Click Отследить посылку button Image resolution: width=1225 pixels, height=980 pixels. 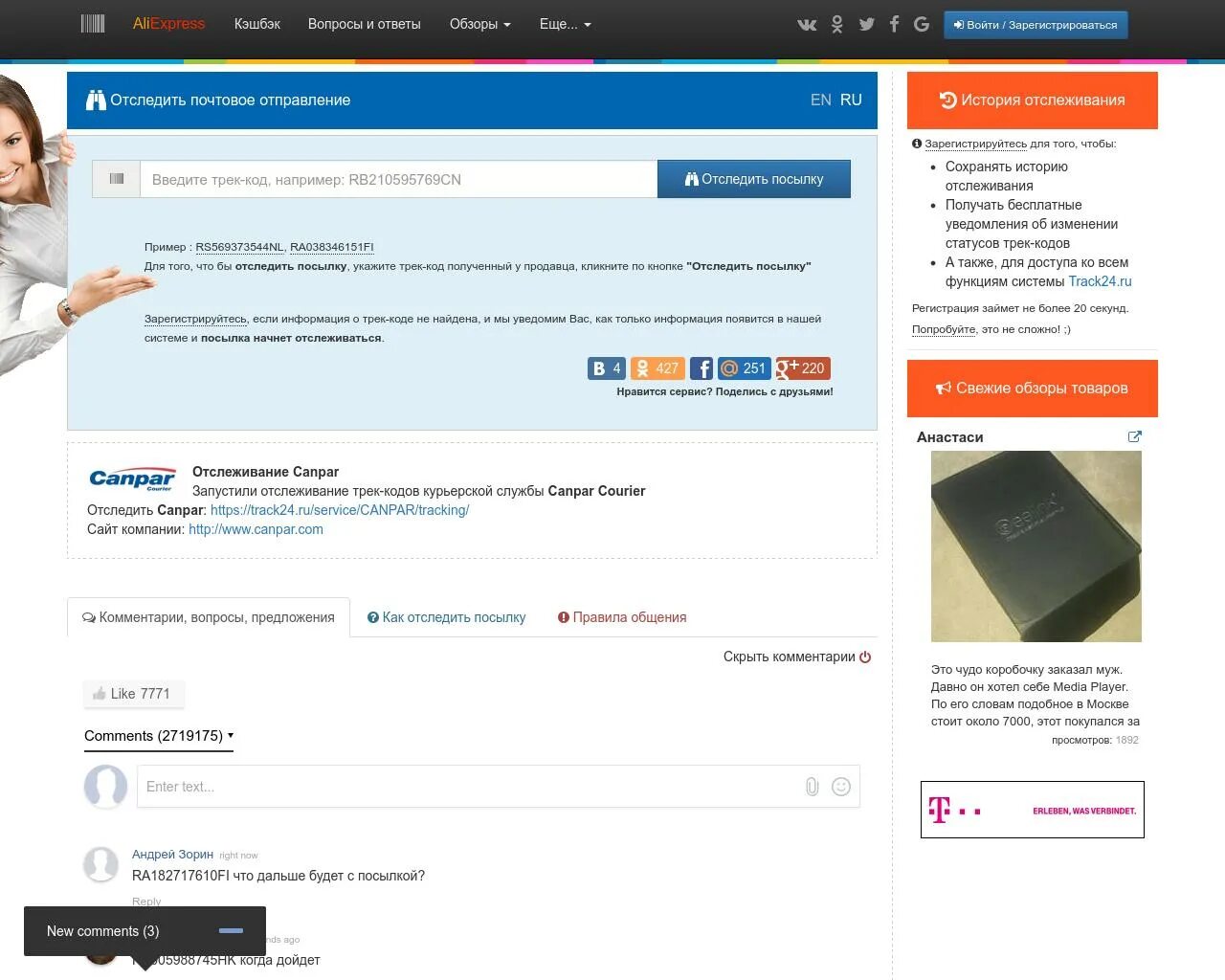(754, 179)
